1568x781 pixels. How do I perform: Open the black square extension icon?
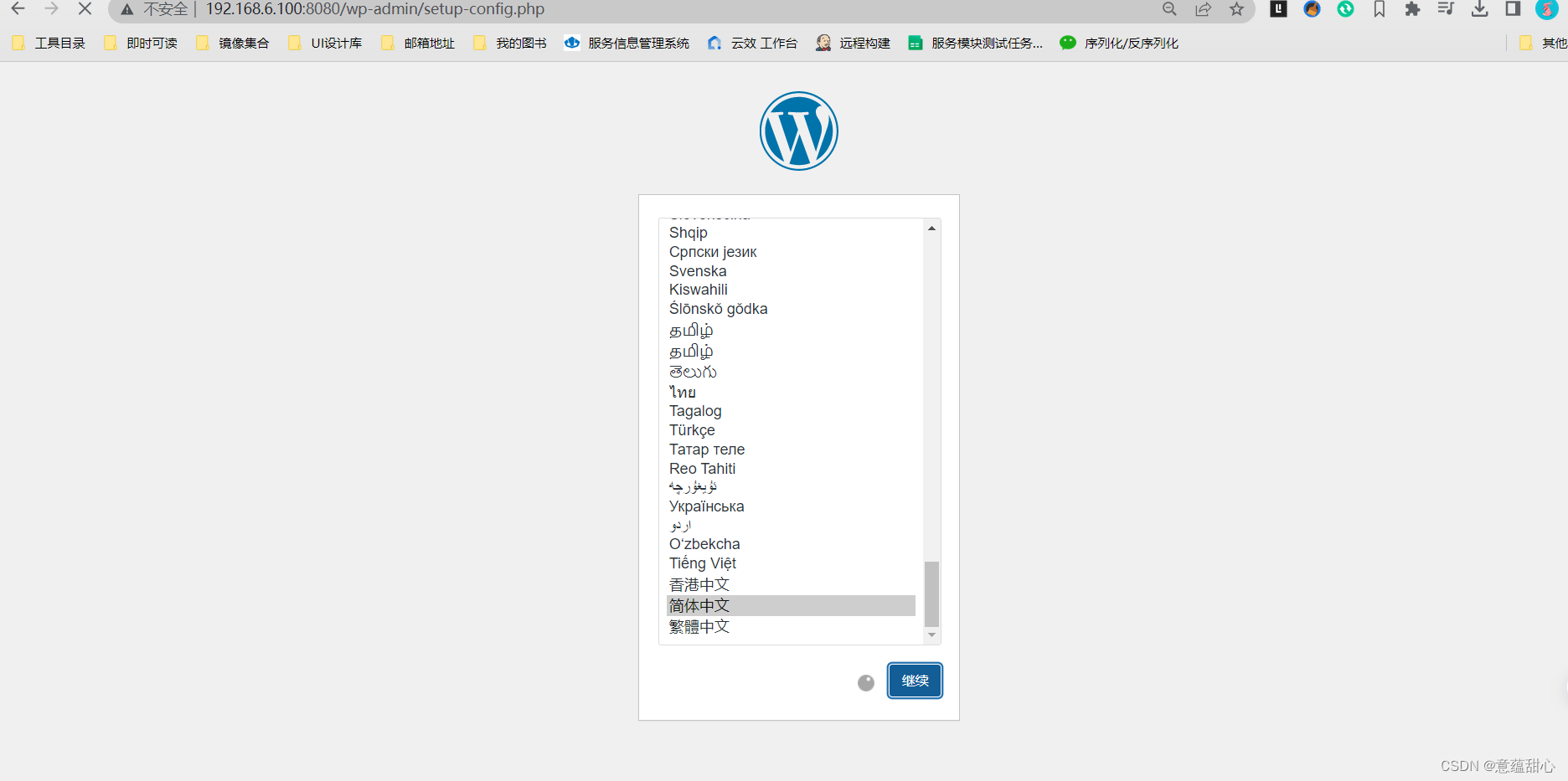(1278, 9)
